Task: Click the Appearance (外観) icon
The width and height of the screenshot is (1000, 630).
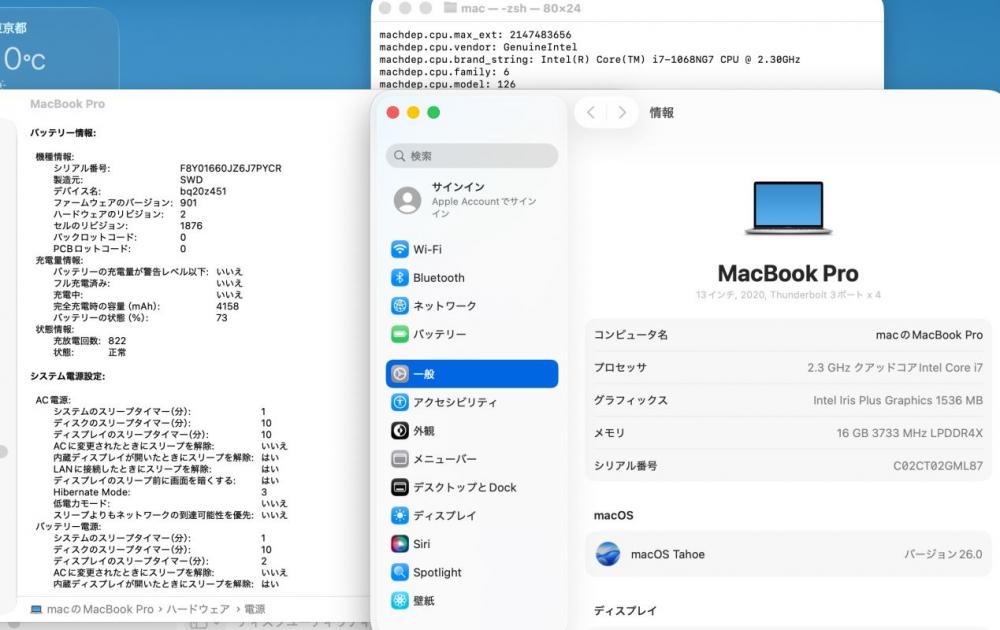Action: 400,430
